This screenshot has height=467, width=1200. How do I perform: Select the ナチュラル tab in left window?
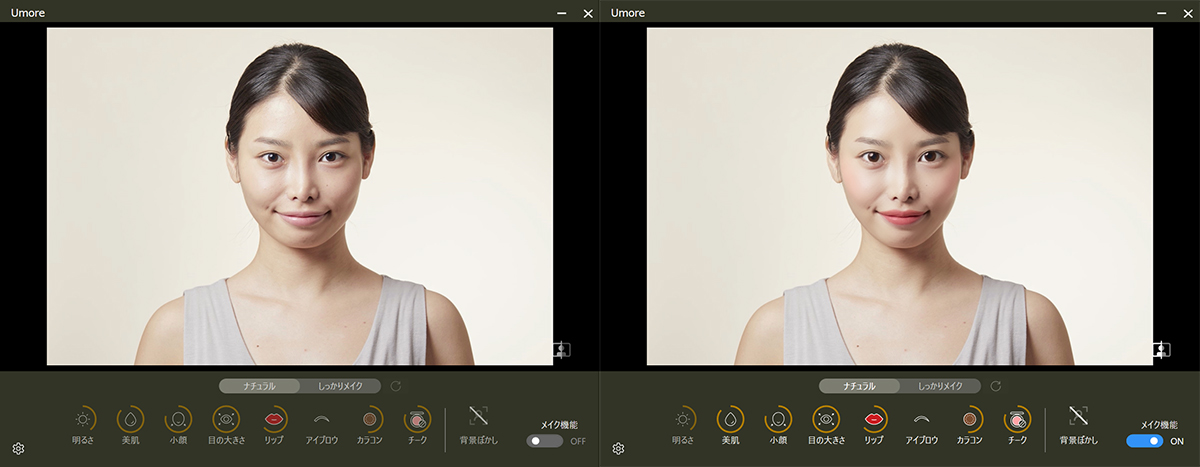260,386
